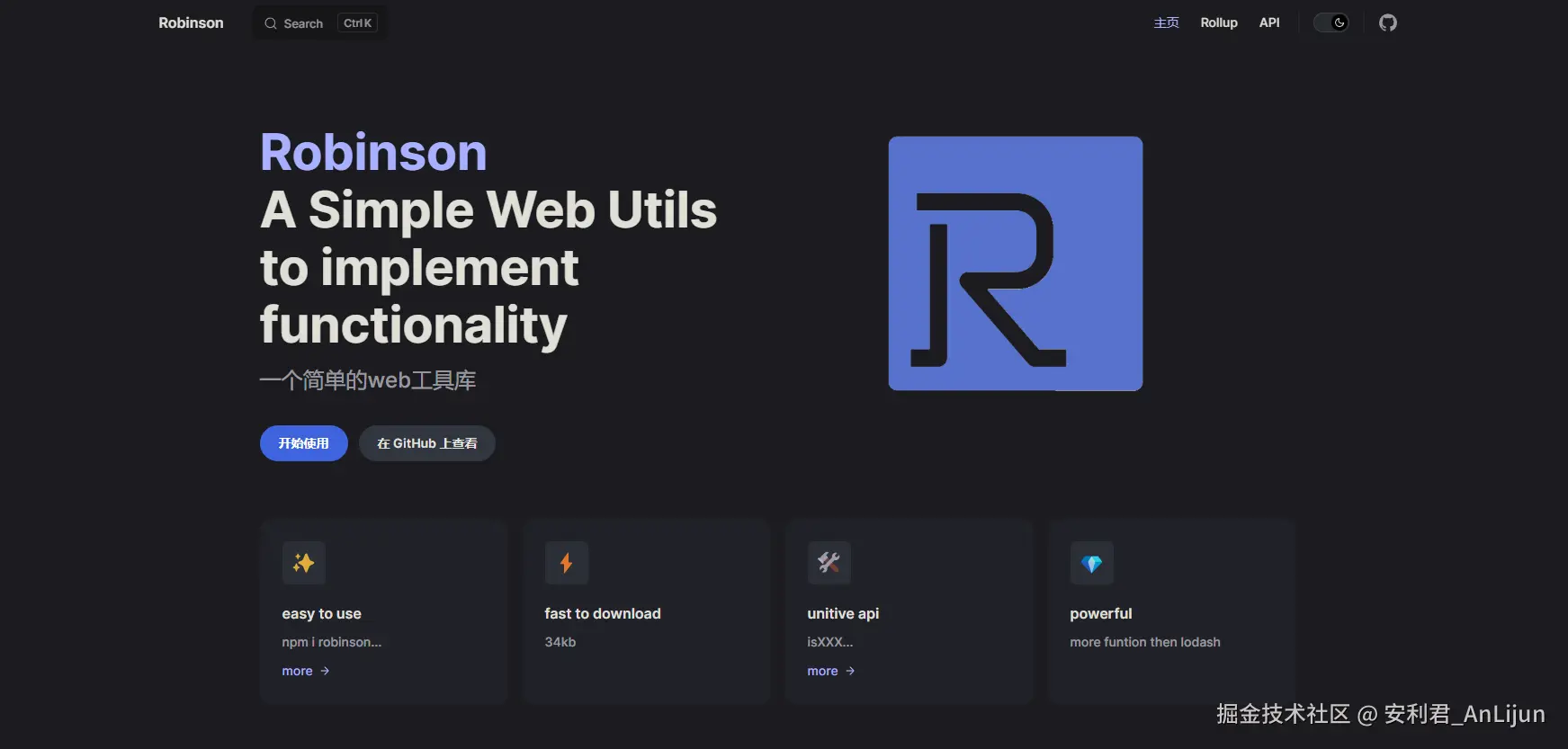This screenshot has height=749, width=1568.
Task: Click the 开始使用 button
Action: 304,443
